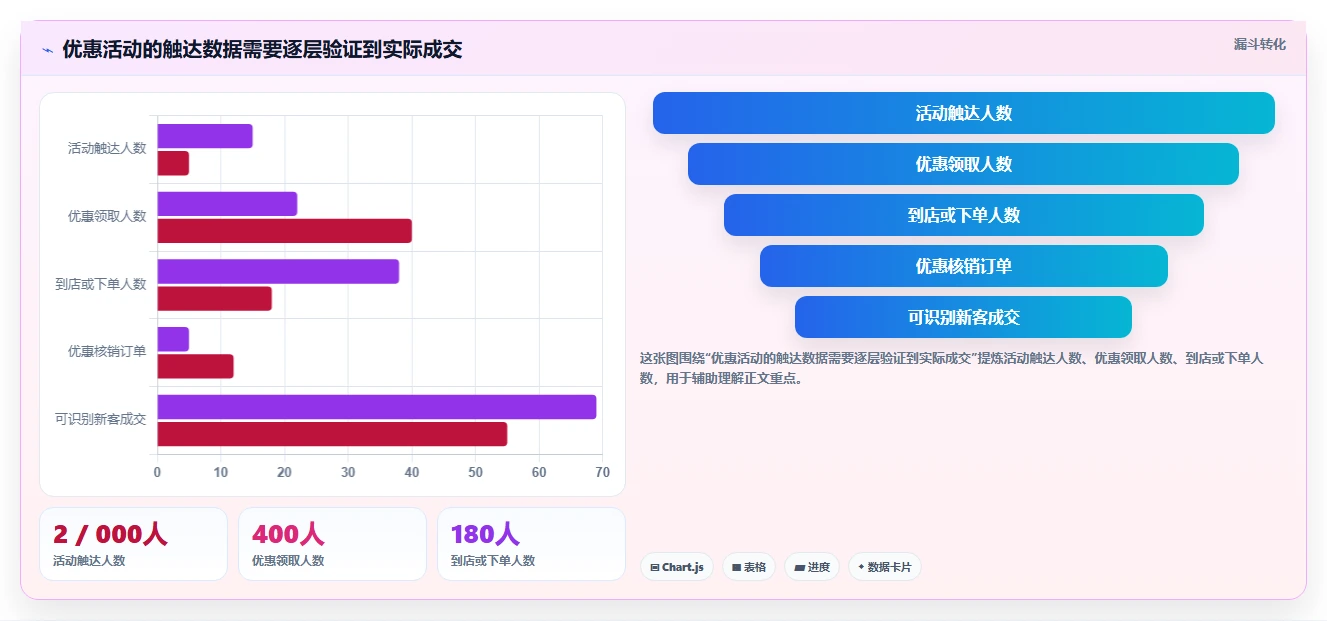Select the 优惠领取人数 funnel stage
The width and height of the screenshot is (1327, 621).
964,164
